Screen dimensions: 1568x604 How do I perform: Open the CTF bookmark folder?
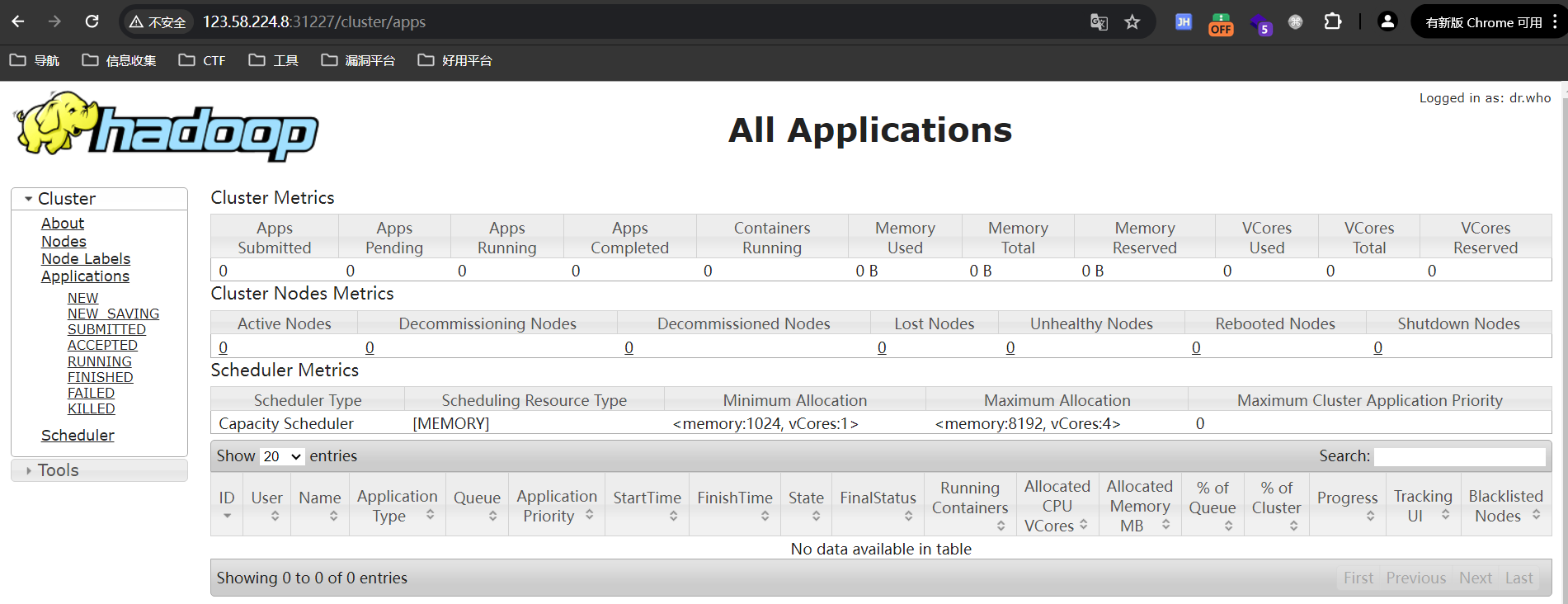202,60
